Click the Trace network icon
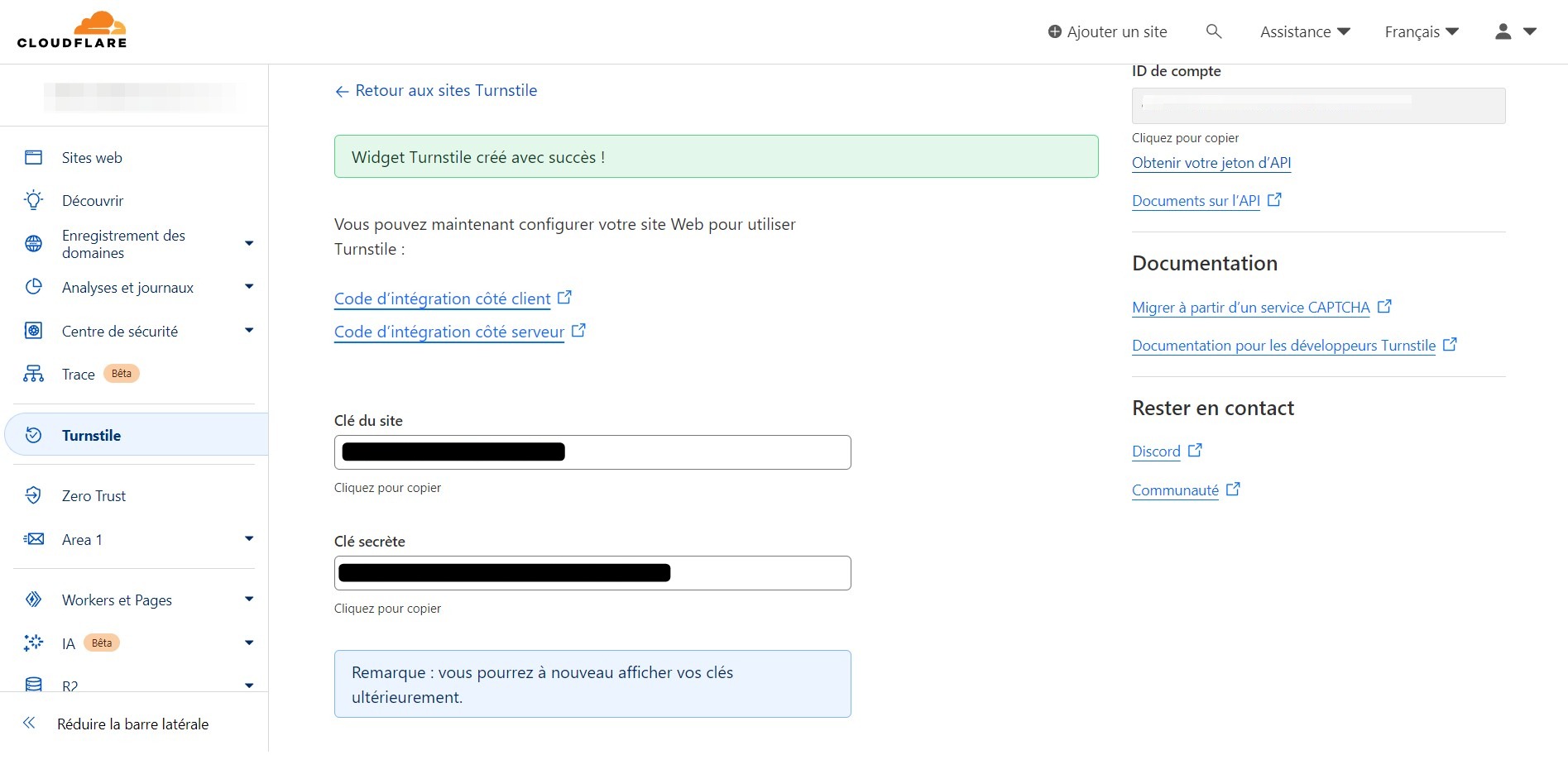This screenshot has height=774, width=1568. click(33, 374)
